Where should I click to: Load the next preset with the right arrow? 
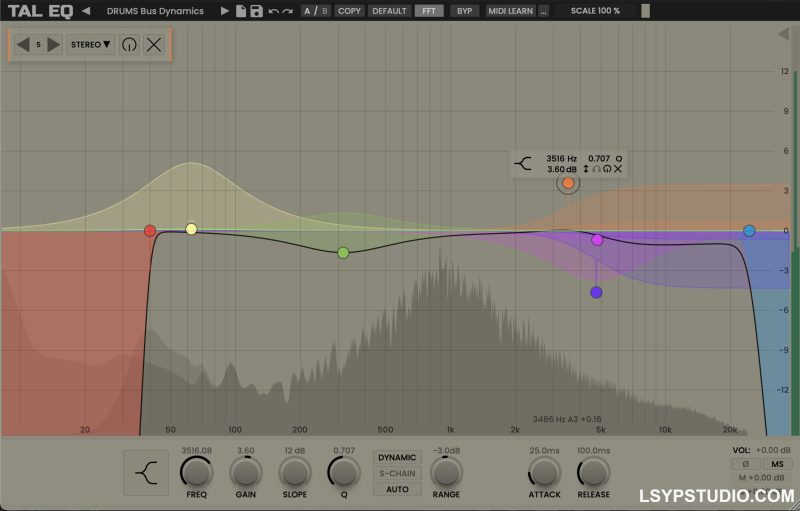point(224,11)
